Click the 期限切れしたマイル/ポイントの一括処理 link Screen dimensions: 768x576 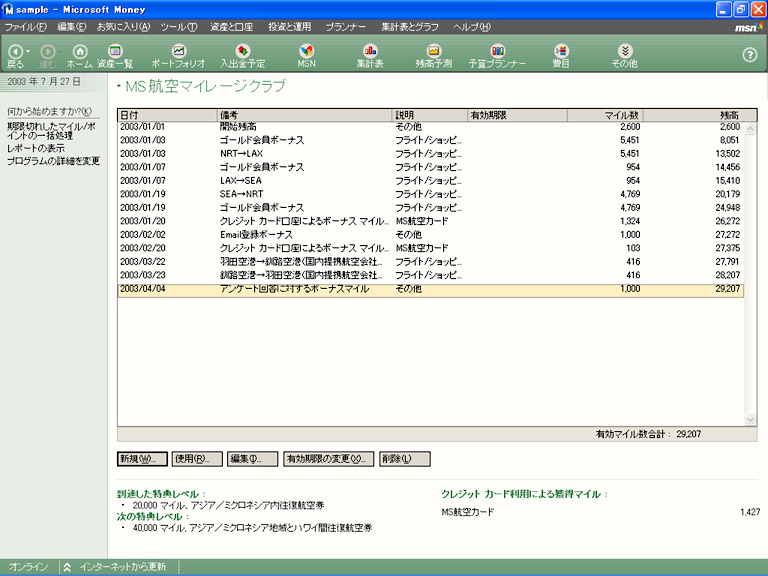pyautogui.click(x=51, y=131)
